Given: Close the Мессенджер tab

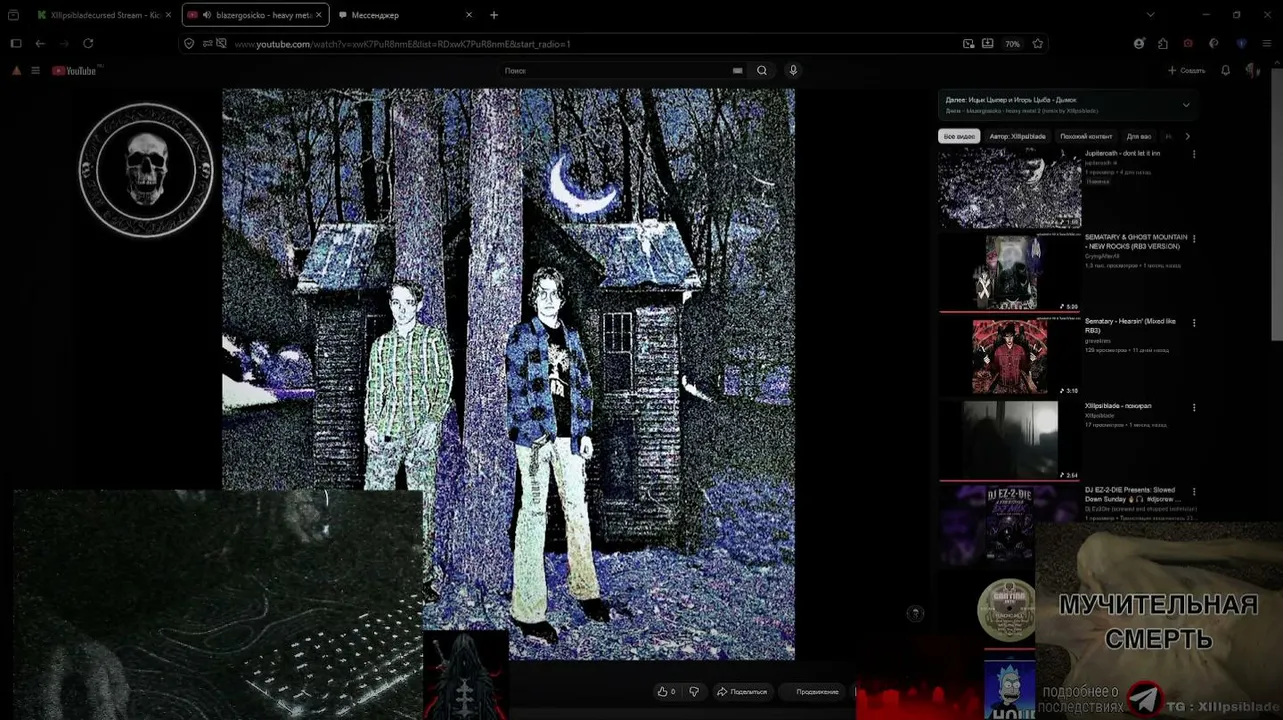Looking at the screenshot, I should point(469,15).
